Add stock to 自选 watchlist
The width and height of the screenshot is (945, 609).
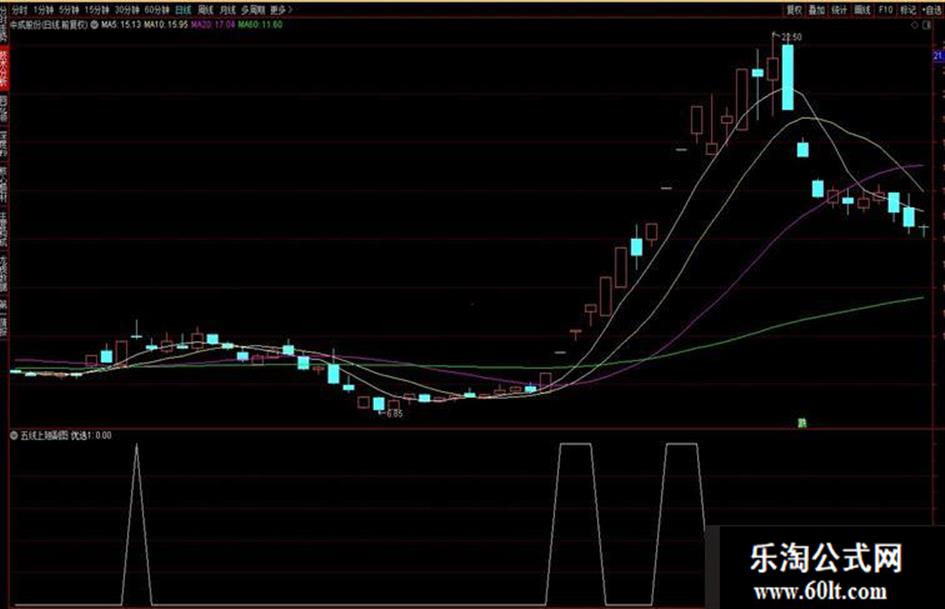tap(933, 10)
